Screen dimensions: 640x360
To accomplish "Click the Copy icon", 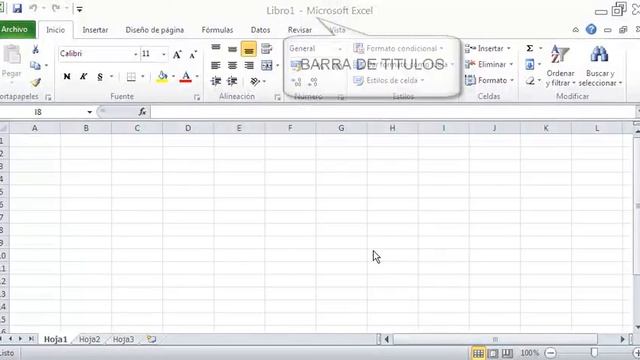I will 36,65.
